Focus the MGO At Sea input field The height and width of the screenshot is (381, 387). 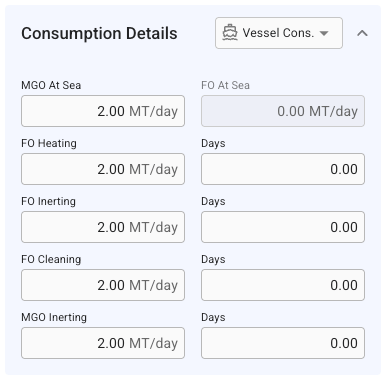tap(103, 111)
